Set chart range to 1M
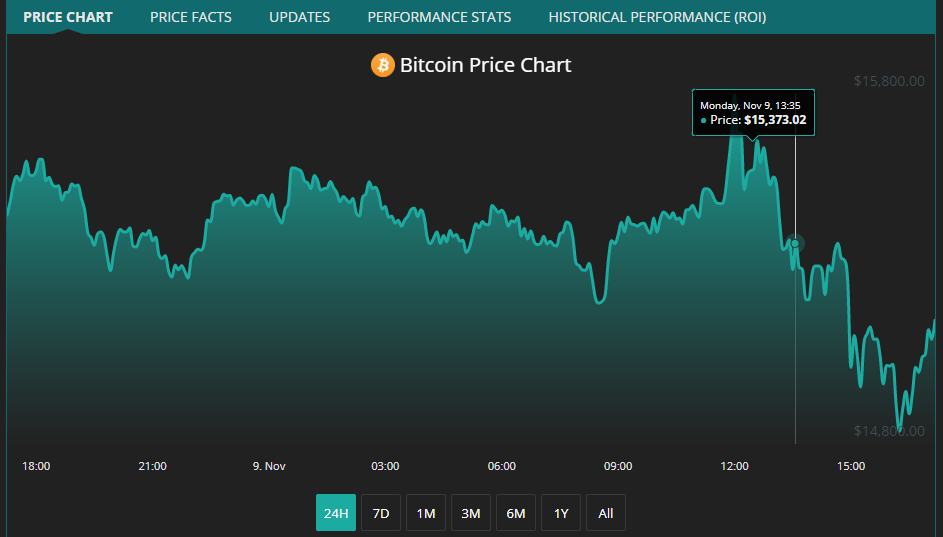This screenshot has width=943, height=537. pyautogui.click(x=426, y=513)
